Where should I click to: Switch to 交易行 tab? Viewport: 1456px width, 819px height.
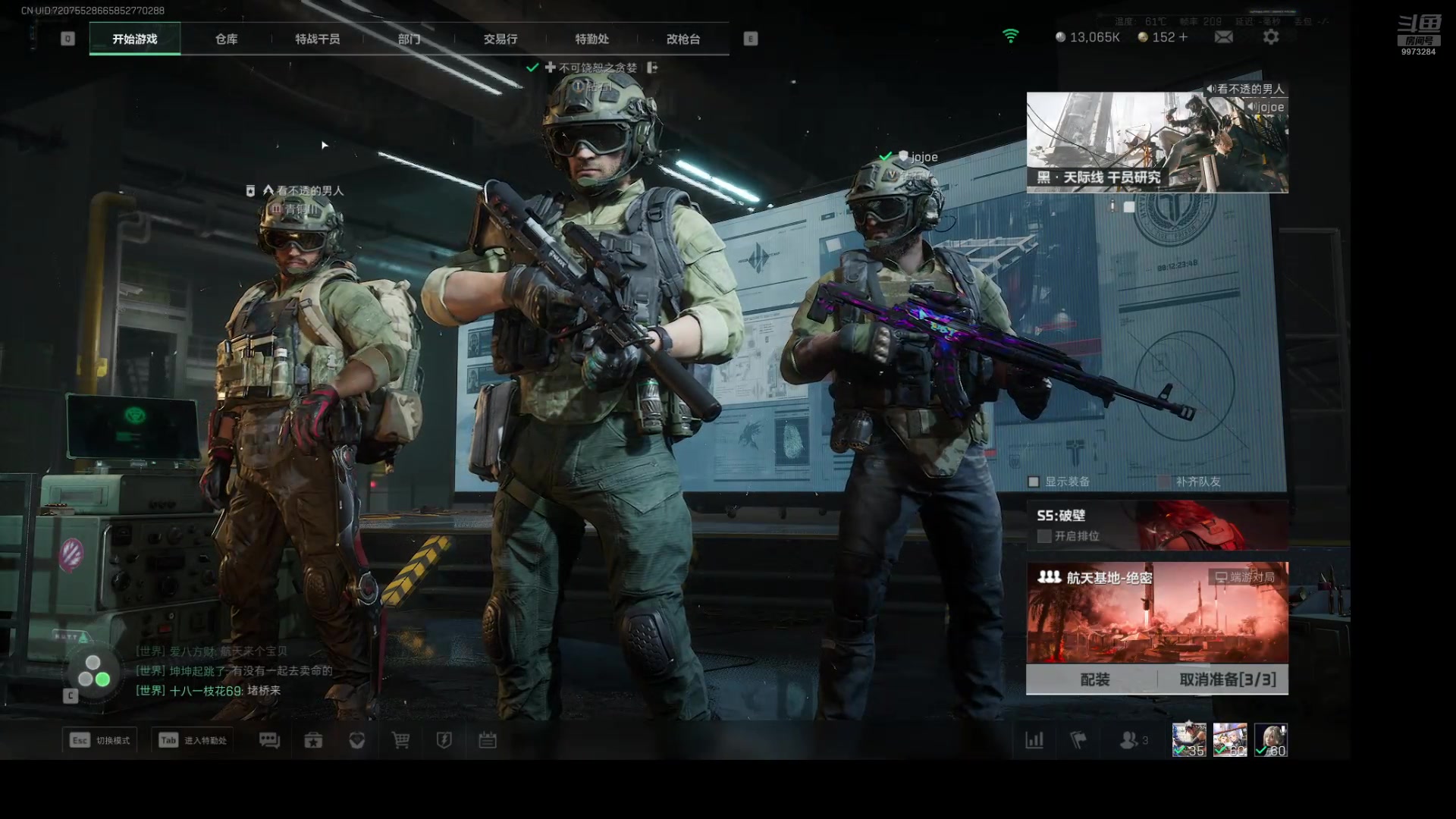500,39
